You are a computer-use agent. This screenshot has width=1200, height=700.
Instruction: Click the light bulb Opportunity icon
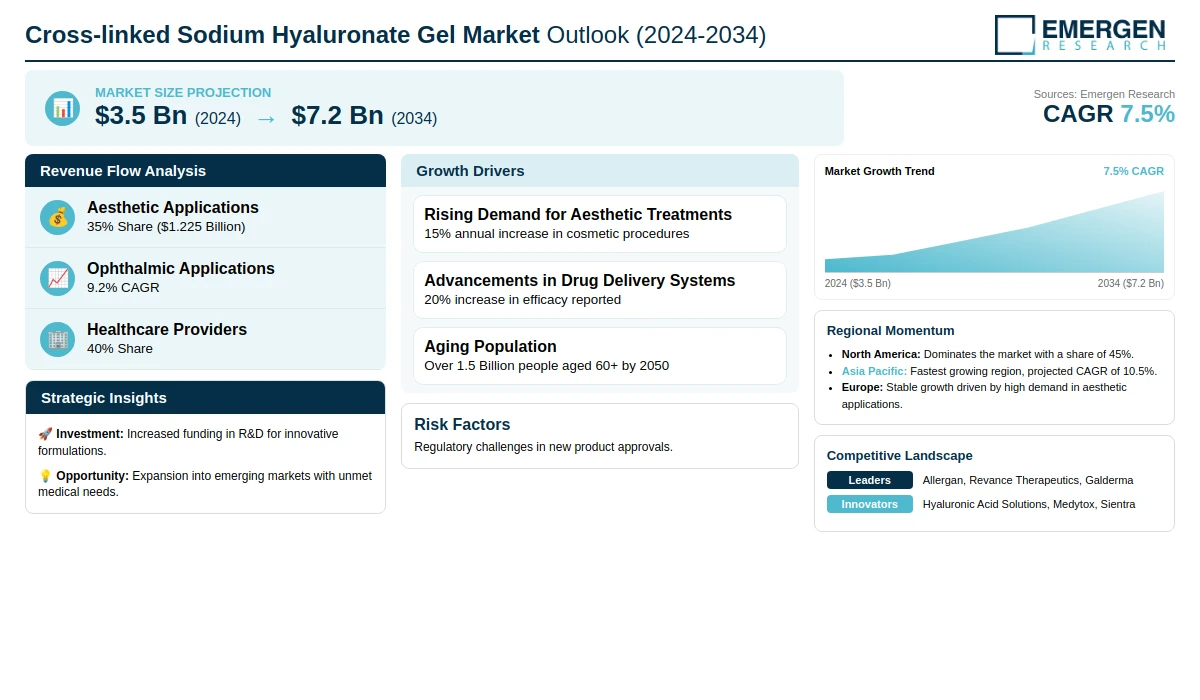coord(45,476)
